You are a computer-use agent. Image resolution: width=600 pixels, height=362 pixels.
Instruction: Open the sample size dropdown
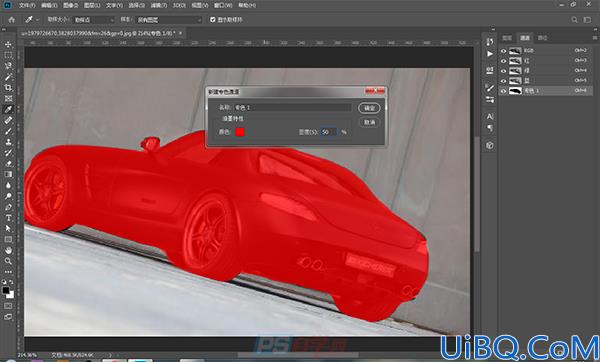click(x=94, y=20)
